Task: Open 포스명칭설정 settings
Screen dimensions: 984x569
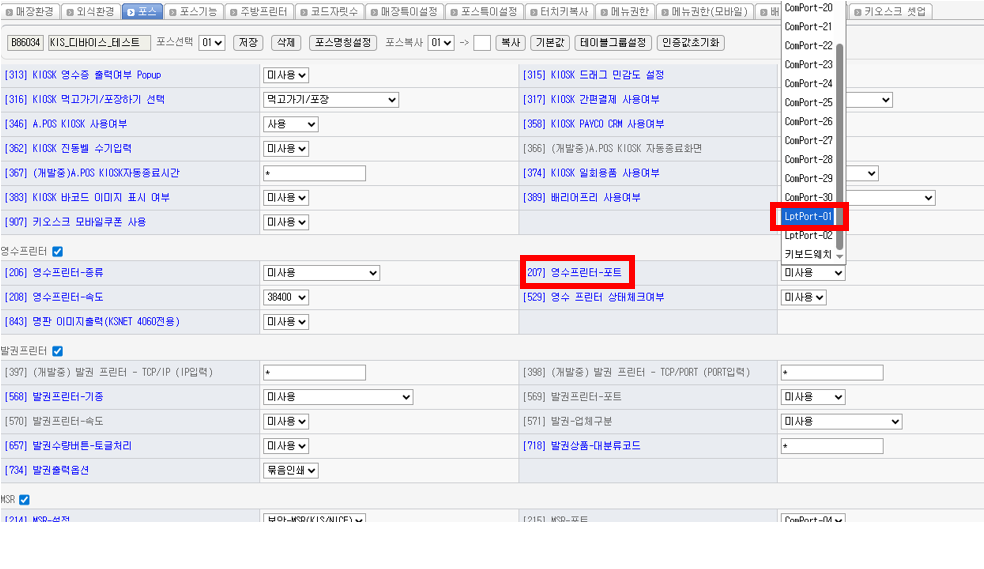Action: 343,43
